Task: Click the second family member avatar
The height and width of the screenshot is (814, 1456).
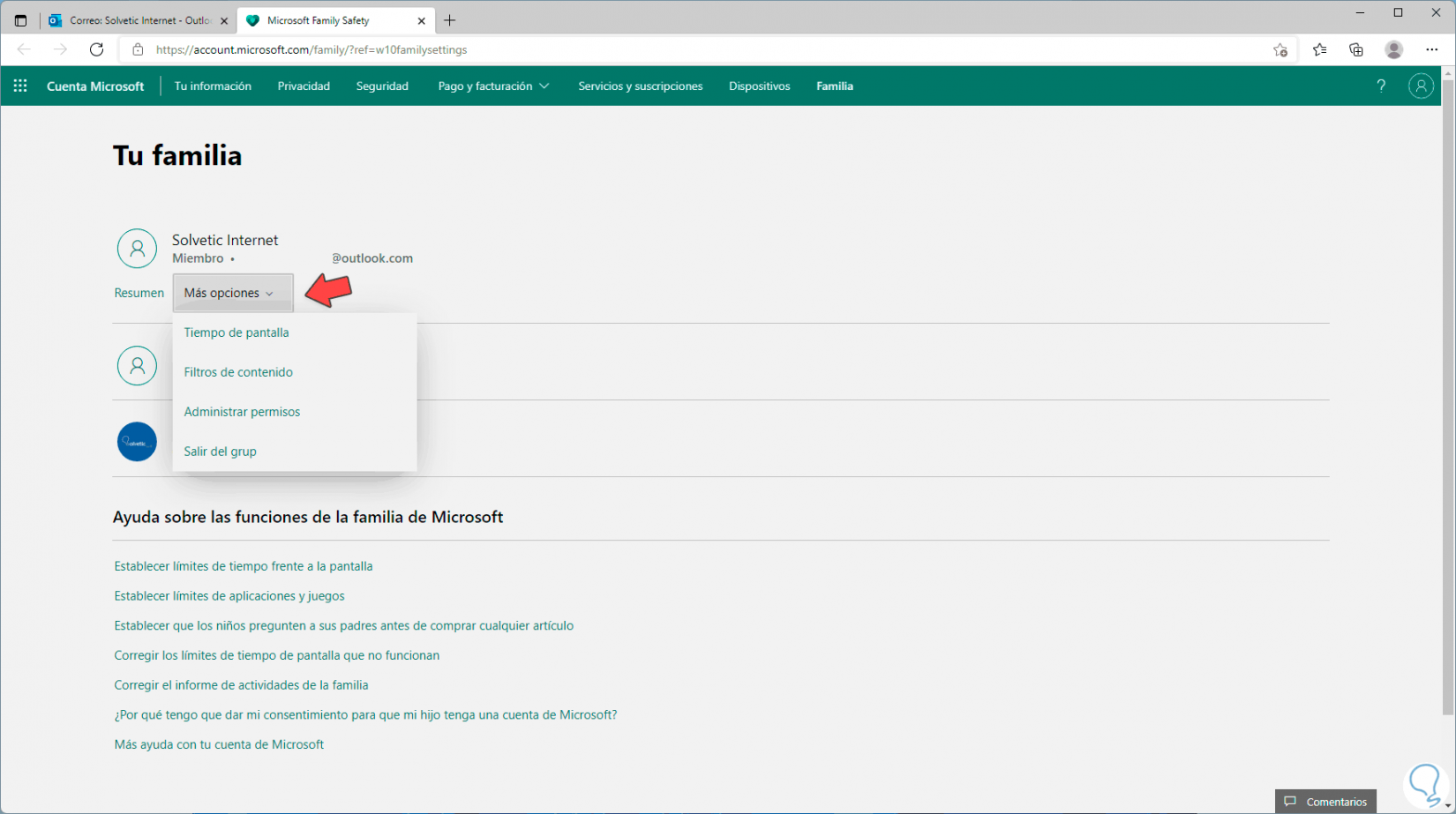Action: click(x=137, y=365)
